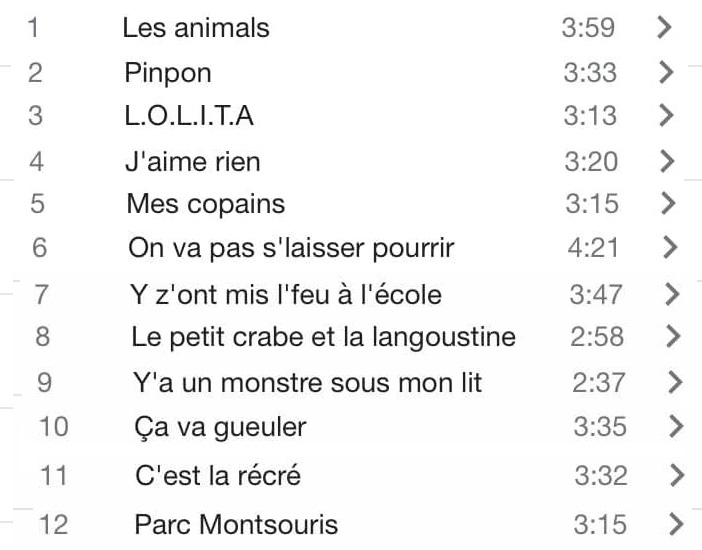Pick song title J'aime rien
The height and width of the screenshot is (550, 702).
pos(193,161)
